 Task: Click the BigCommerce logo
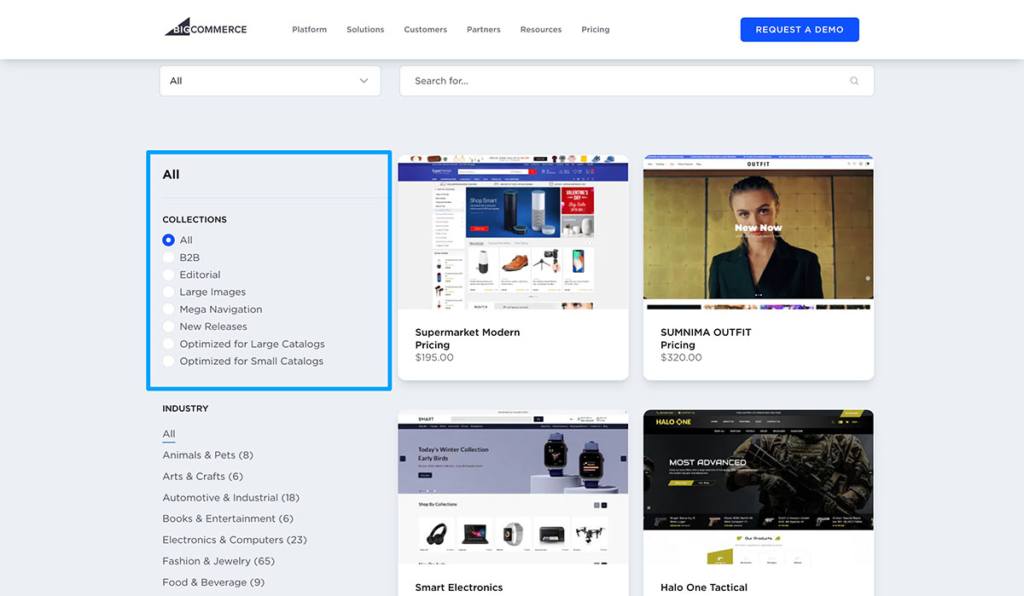click(x=204, y=28)
